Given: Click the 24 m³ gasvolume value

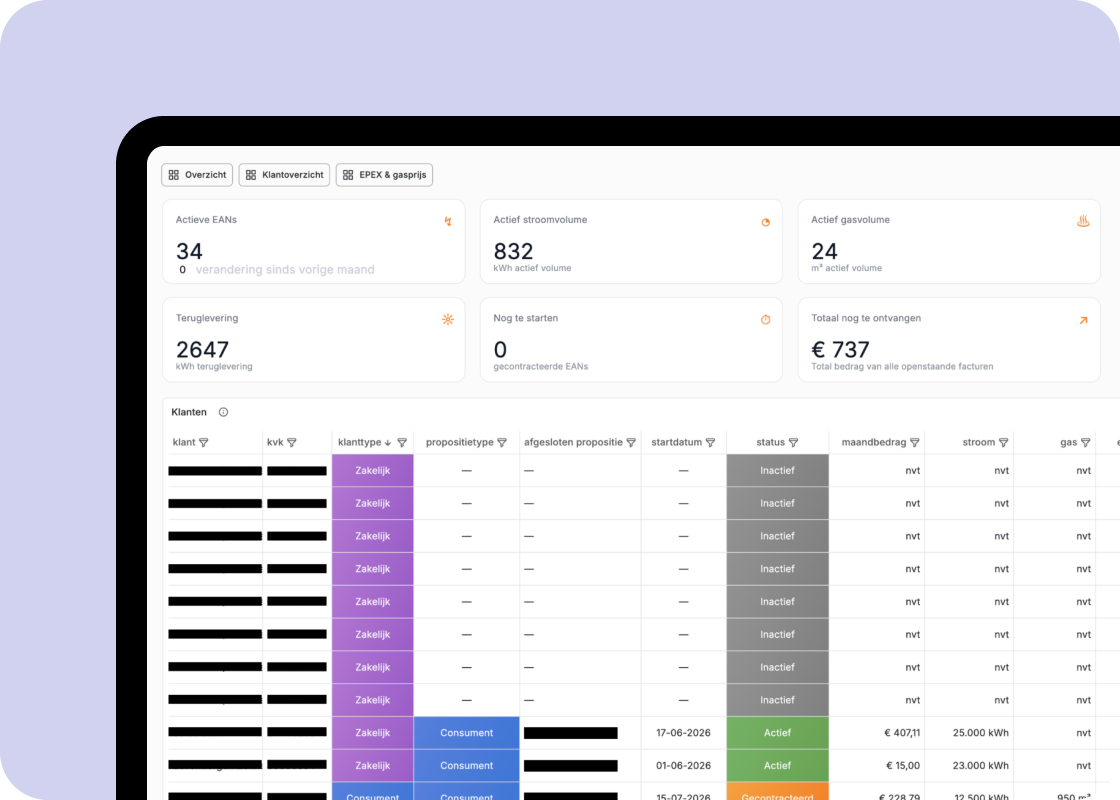Looking at the screenshot, I should point(824,251).
